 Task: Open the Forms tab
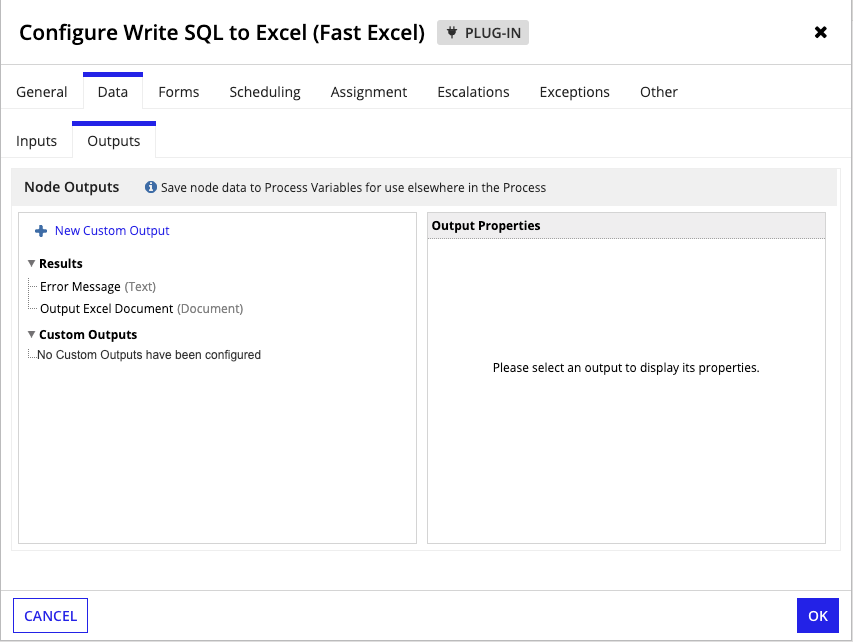pos(179,92)
